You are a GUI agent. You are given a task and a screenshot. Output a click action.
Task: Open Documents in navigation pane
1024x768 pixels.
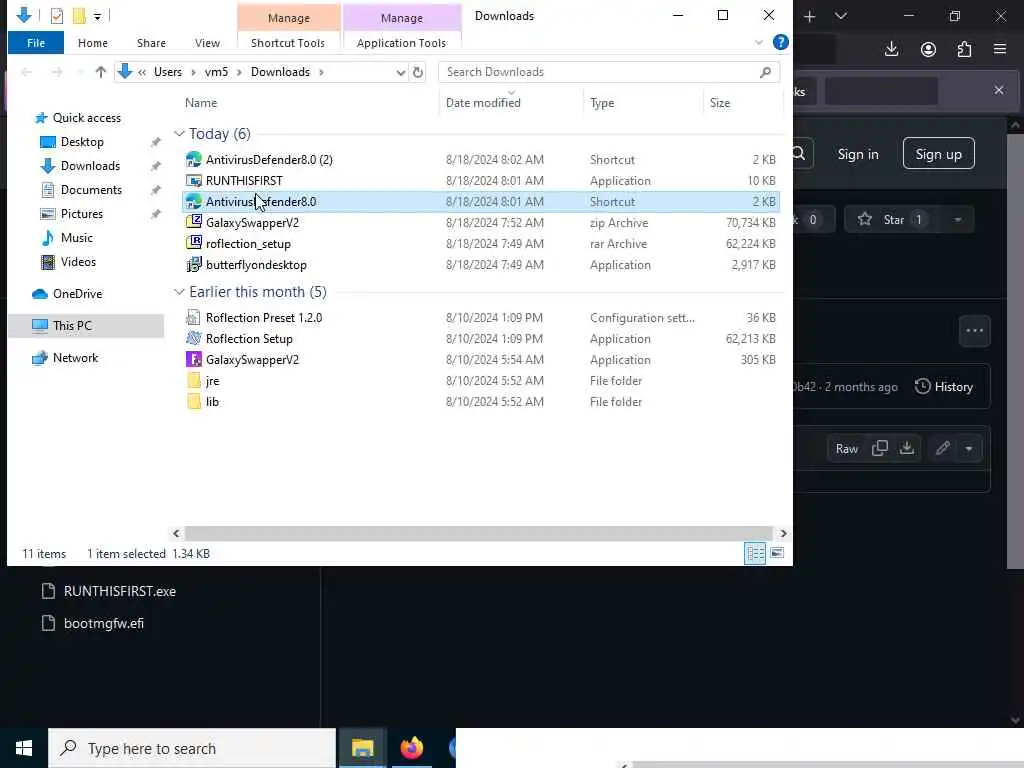(x=91, y=189)
